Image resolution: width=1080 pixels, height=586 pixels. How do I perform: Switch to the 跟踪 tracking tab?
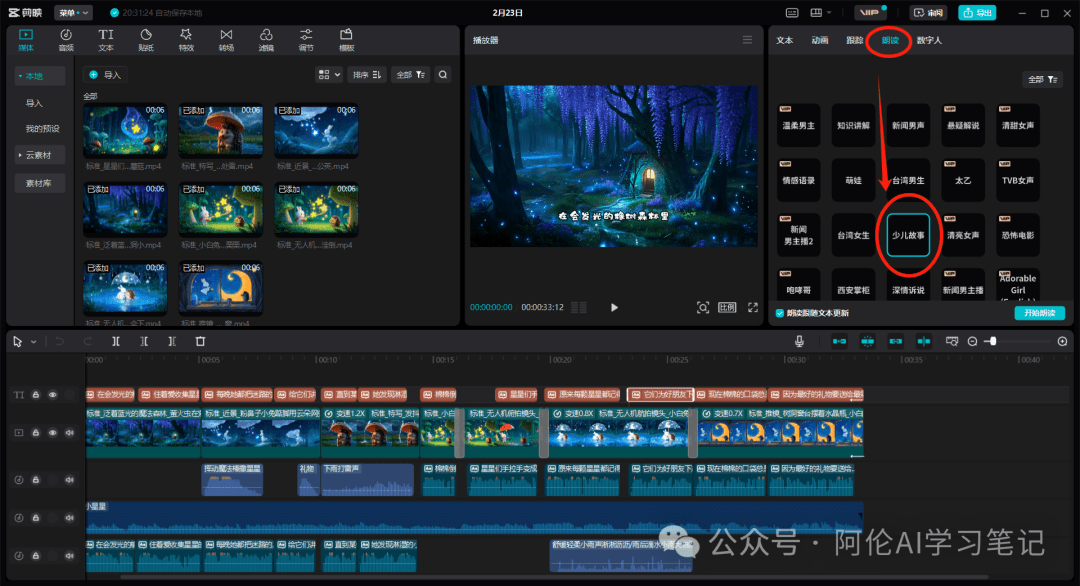click(855, 40)
